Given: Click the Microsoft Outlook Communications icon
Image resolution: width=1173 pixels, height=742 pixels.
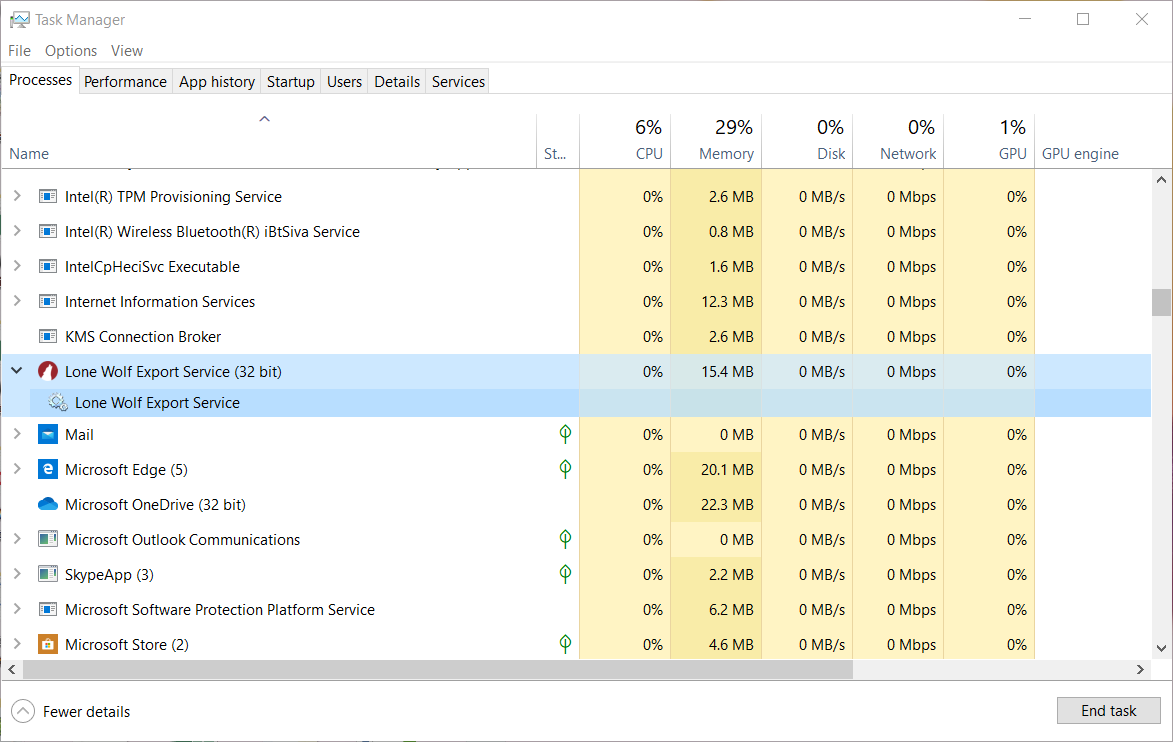Looking at the screenshot, I should 48,539.
